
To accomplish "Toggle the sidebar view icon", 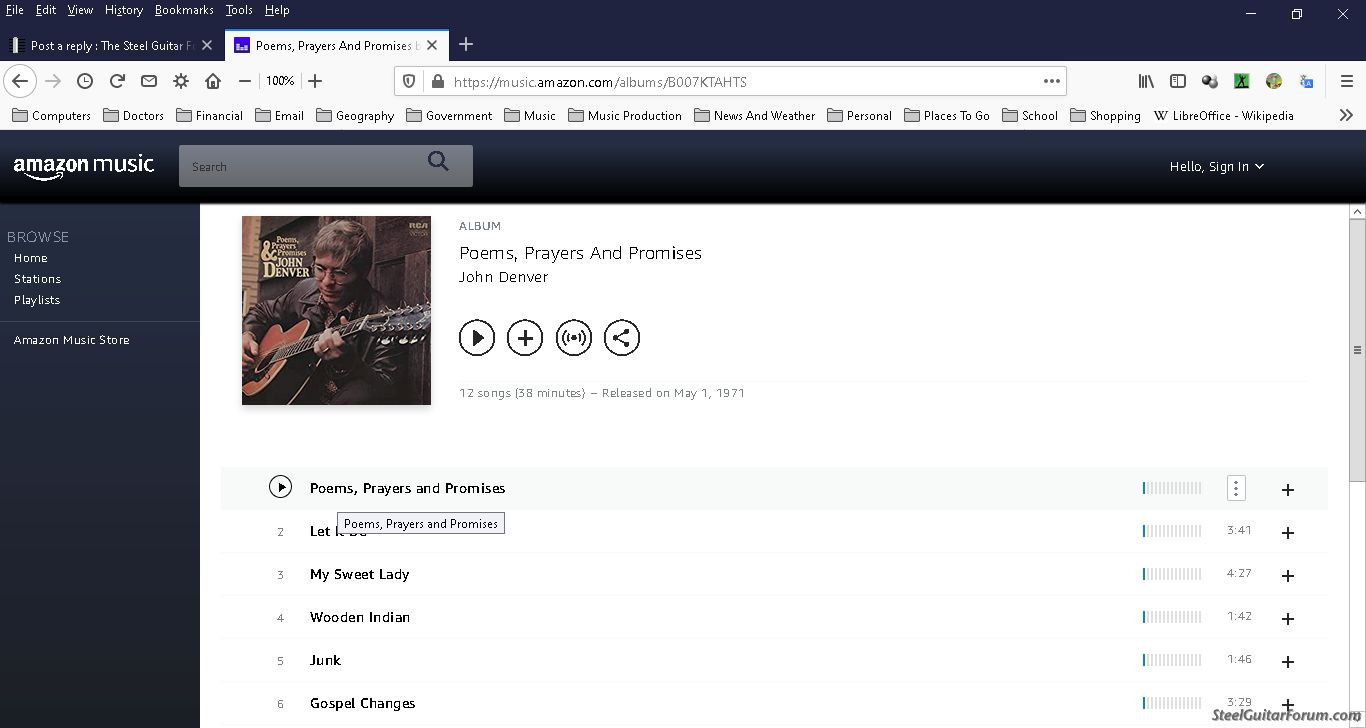I will [1178, 81].
